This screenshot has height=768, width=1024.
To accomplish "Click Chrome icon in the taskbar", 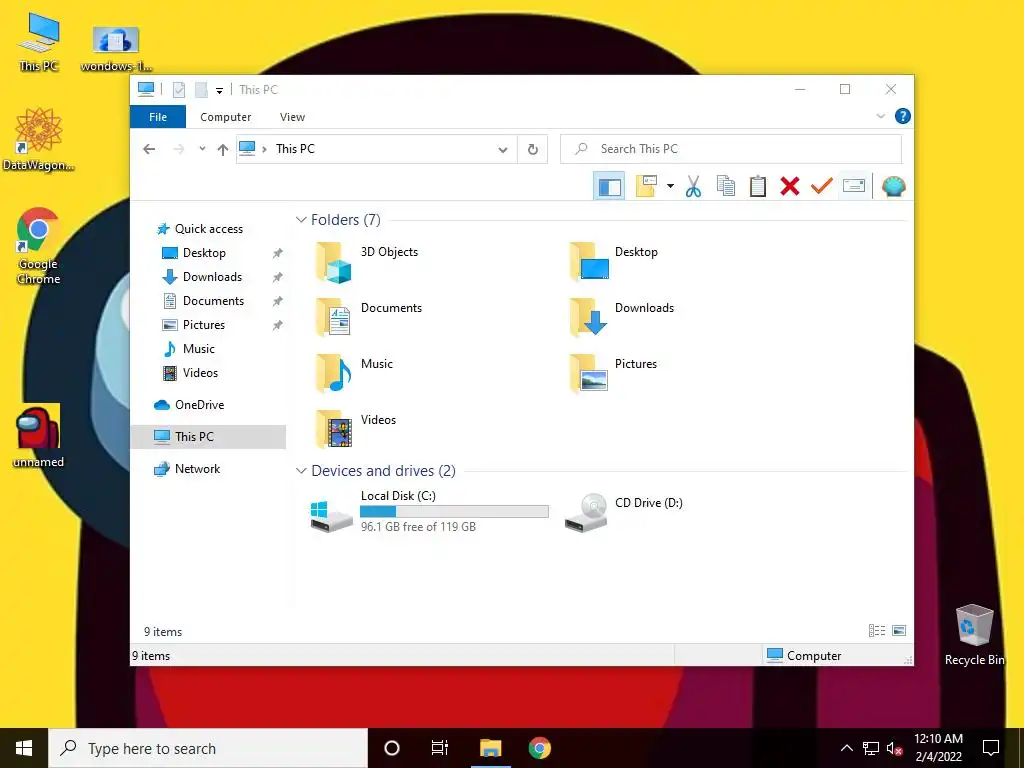I will [539, 748].
